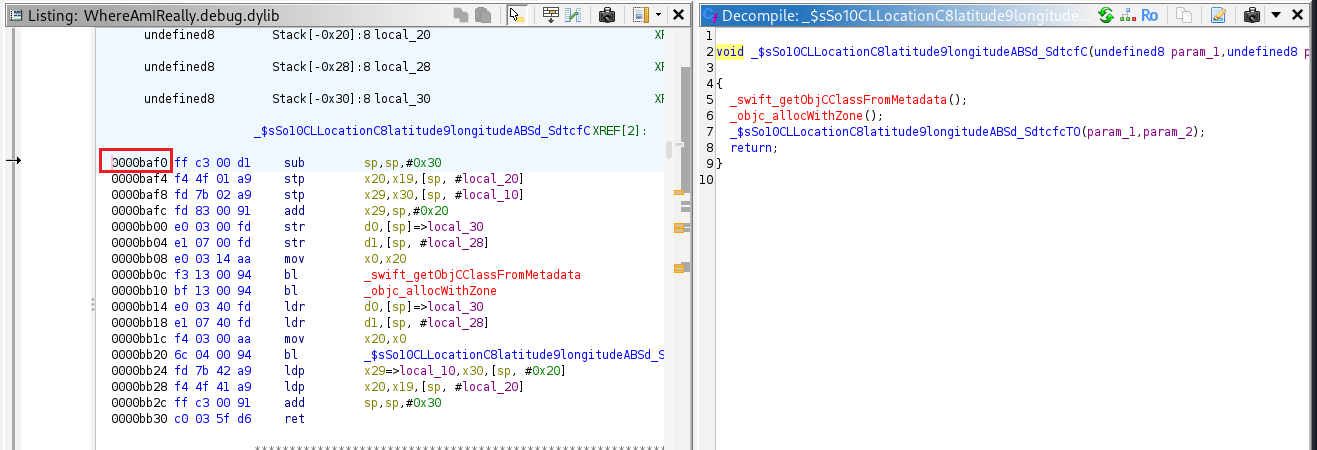Select the Decompile panel title tab
This screenshot has height=450, width=1317.
tap(895, 15)
